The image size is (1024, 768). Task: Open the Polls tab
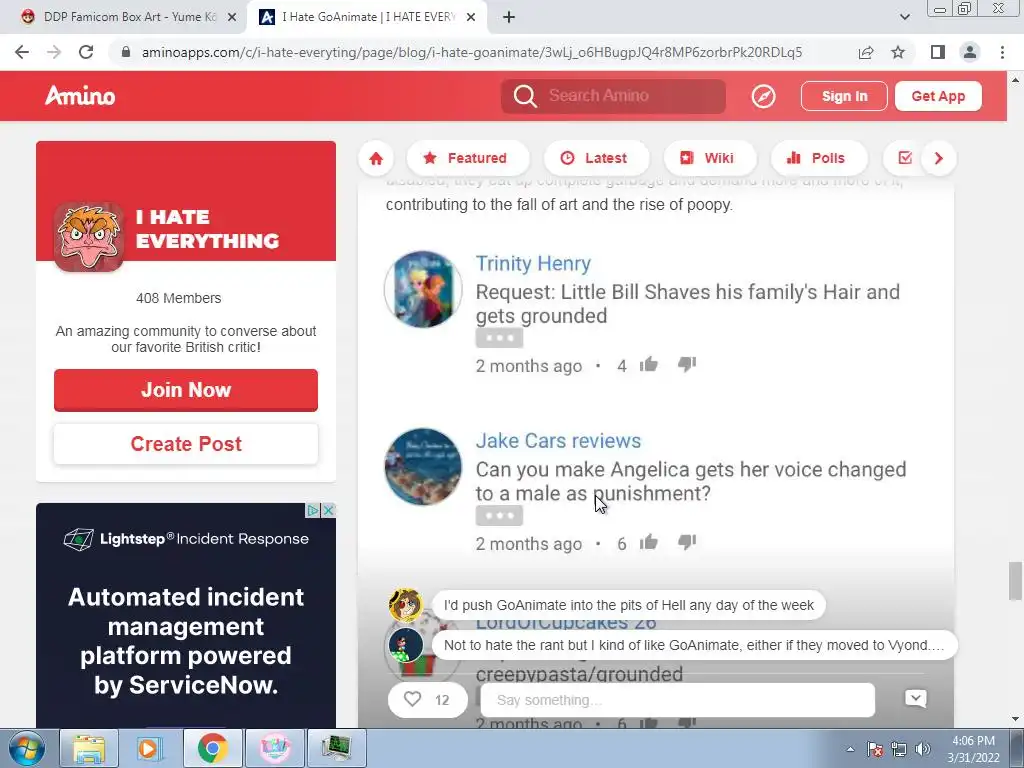point(819,158)
